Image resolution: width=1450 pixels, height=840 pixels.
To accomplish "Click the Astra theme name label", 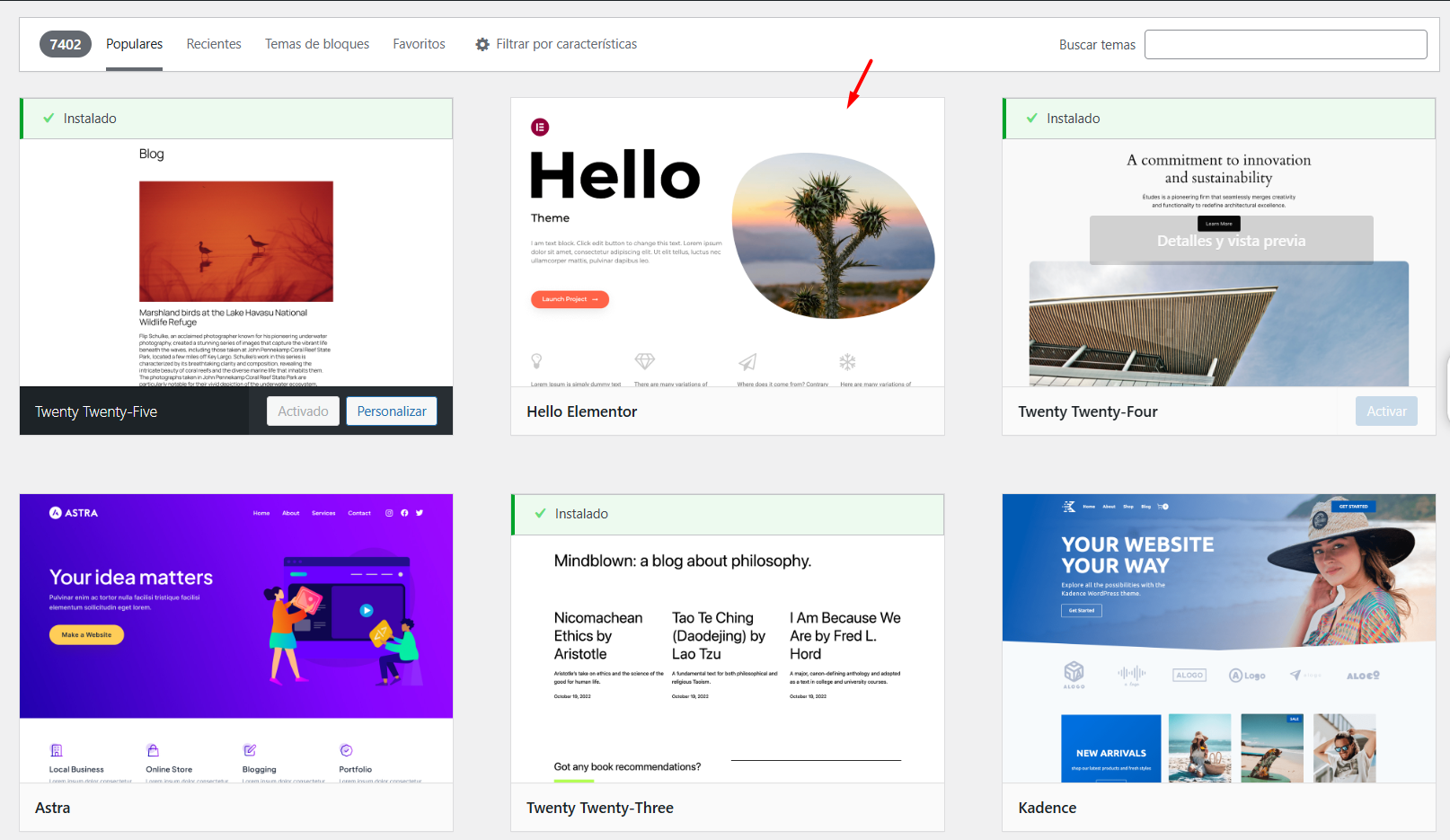I will click(x=52, y=808).
